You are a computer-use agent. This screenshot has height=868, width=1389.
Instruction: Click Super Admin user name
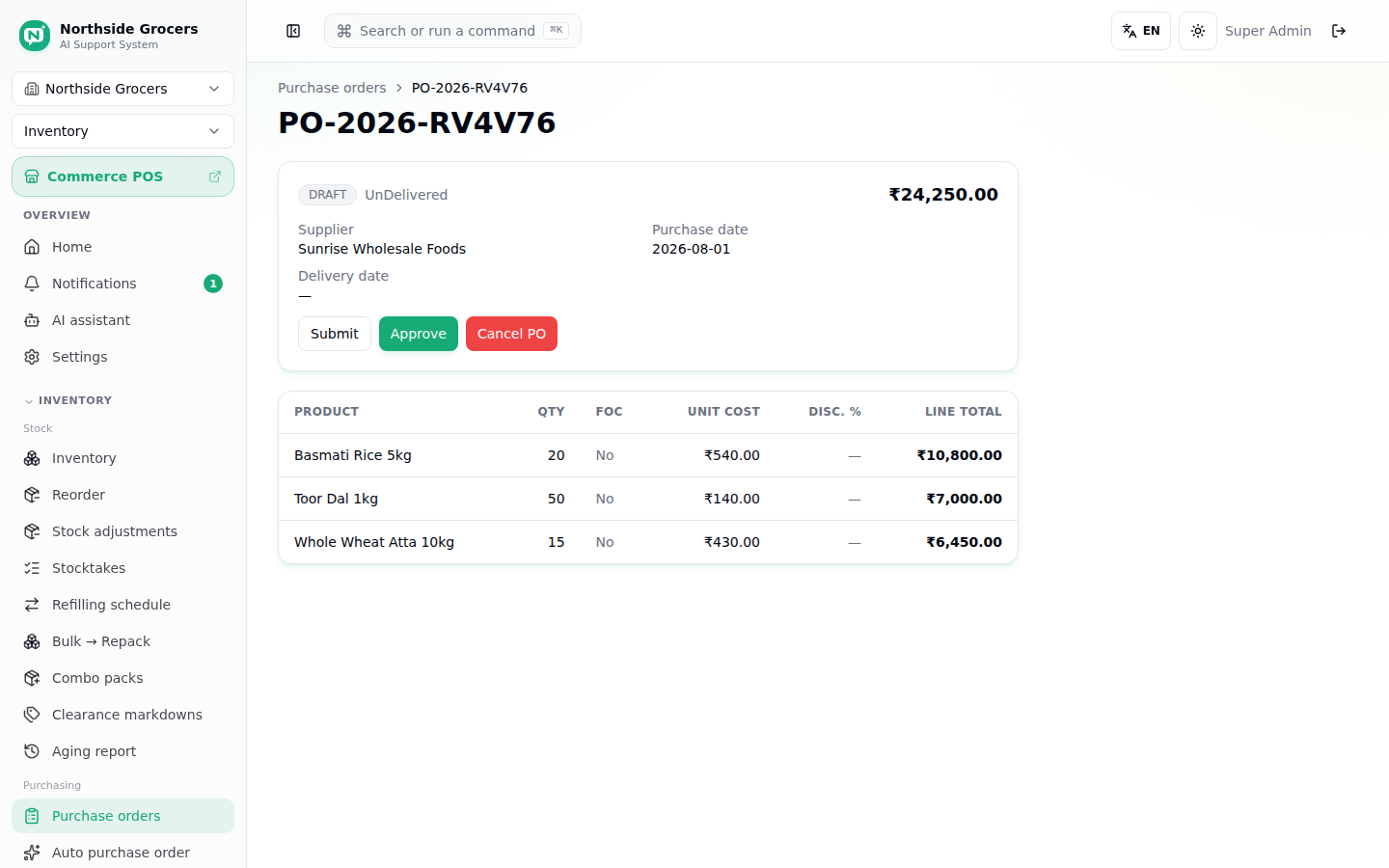pyautogui.click(x=1267, y=31)
